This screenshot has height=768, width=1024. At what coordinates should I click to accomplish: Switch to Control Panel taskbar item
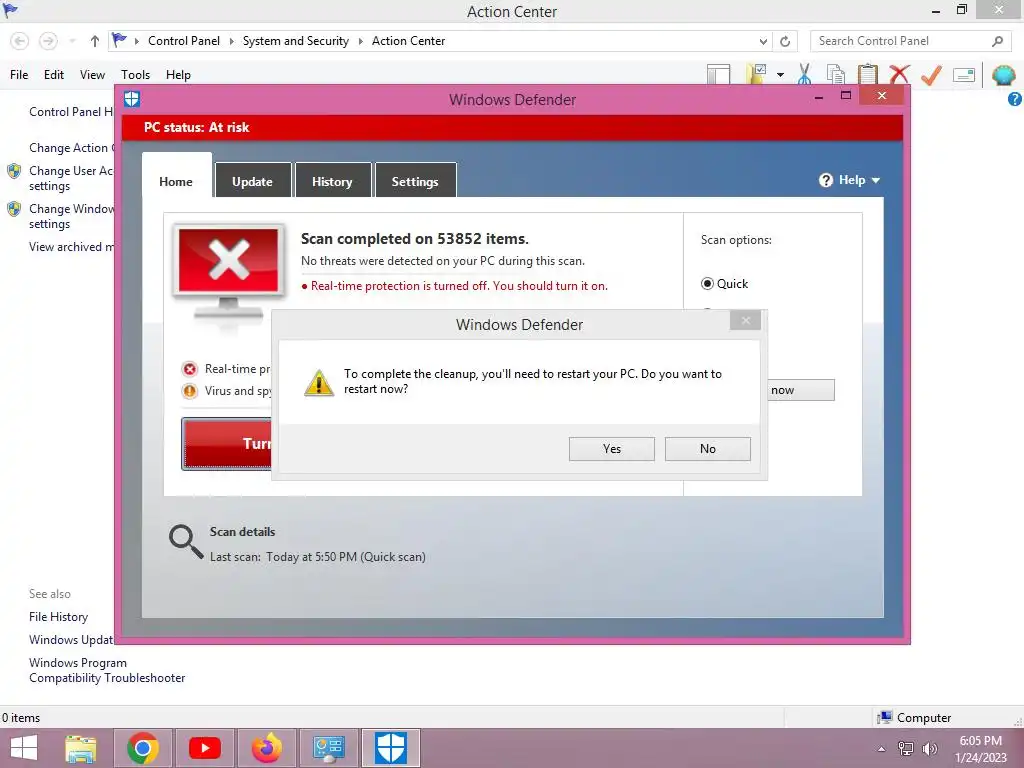point(328,748)
